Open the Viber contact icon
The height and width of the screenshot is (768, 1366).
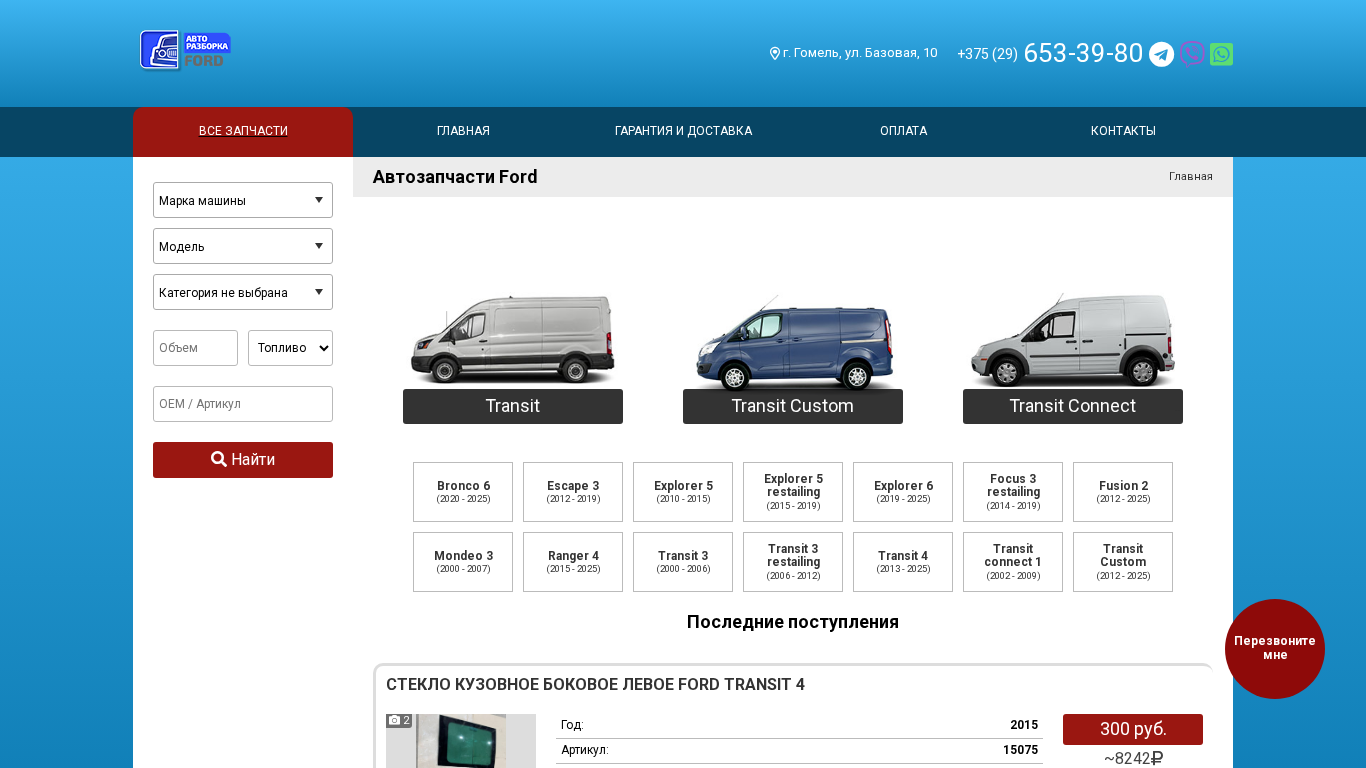click(x=1192, y=54)
